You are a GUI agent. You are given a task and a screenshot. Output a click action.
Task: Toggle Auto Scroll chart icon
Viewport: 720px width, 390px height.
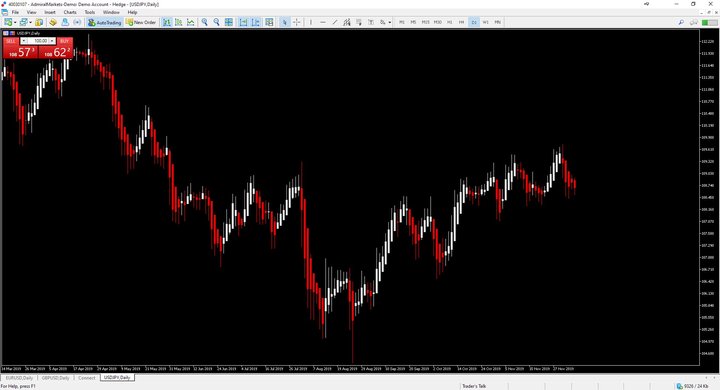[243, 22]
